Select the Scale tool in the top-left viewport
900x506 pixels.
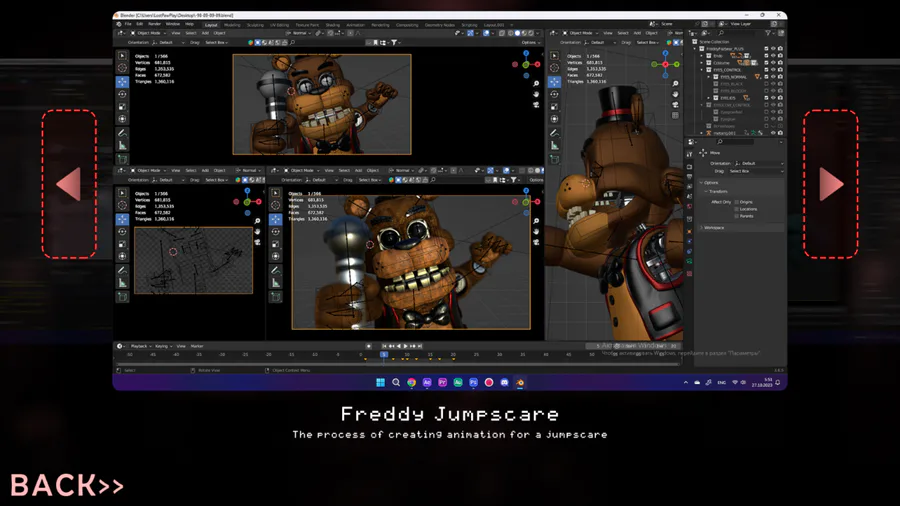coord(122,107)
